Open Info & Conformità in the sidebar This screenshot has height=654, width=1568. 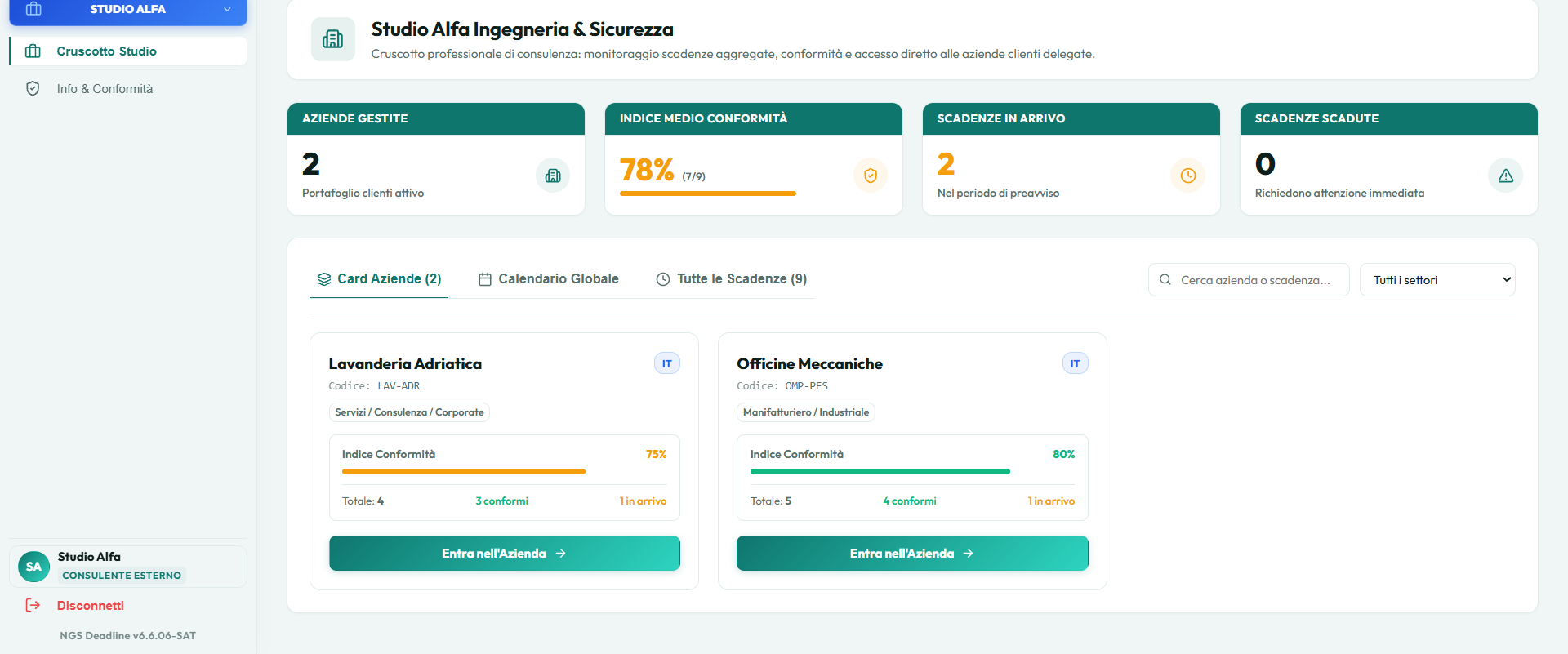click(128, 89)
